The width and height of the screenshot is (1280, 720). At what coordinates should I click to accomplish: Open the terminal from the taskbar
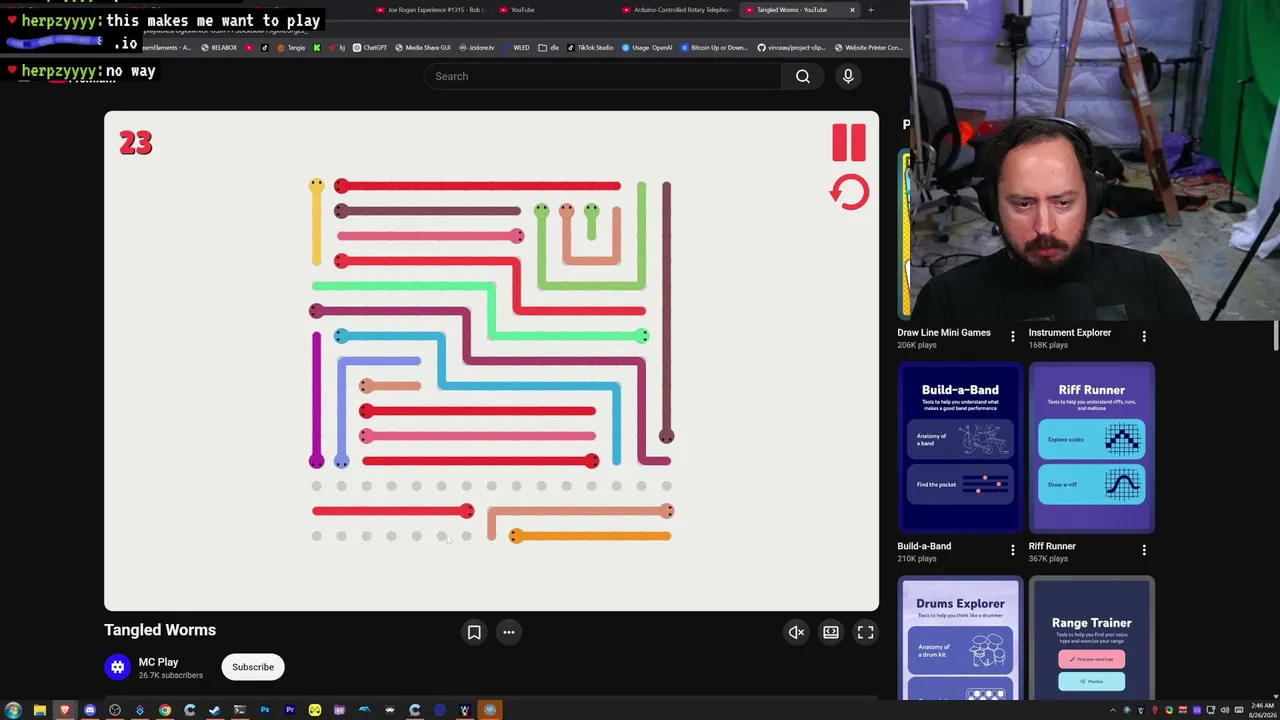[x=240, y=710]
